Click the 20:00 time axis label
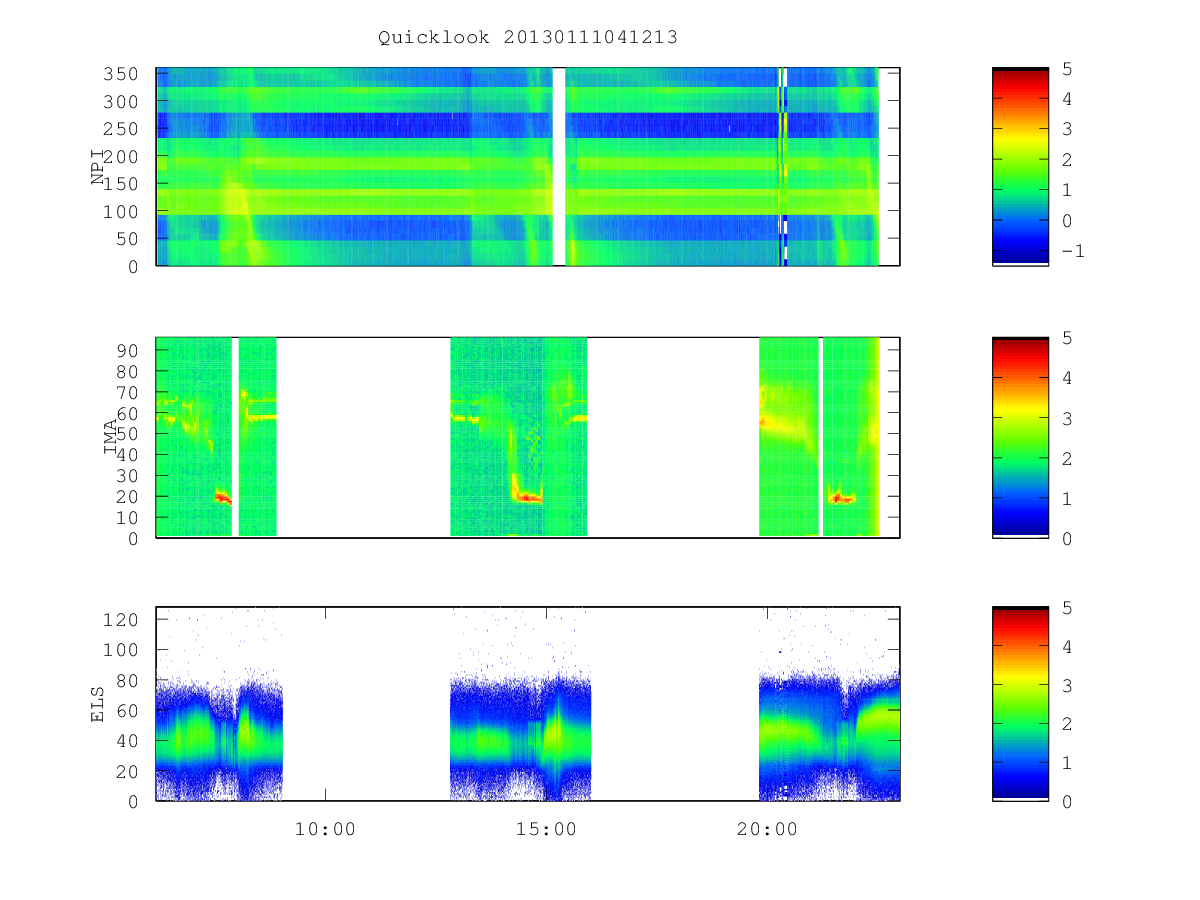The height and width of the screenshot is (900, 1200). coord(767,829)
